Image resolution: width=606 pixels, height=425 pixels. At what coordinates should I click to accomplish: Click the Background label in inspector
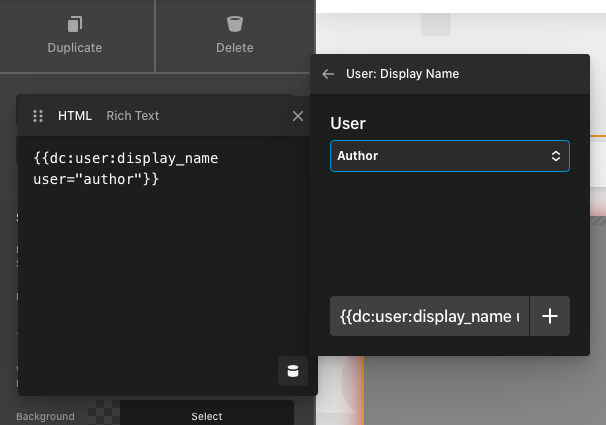45,416
